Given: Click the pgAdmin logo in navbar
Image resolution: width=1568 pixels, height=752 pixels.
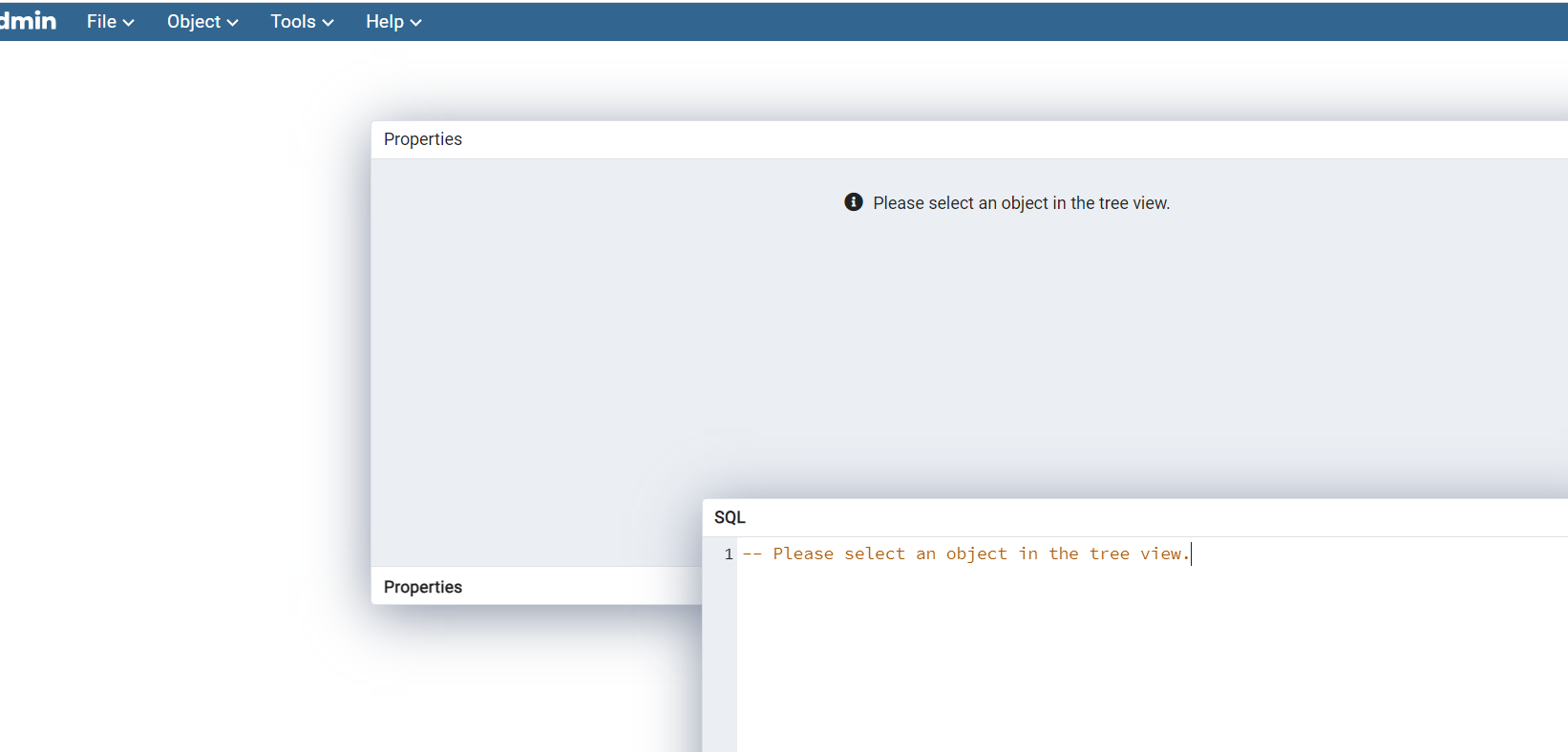Looking at the screenshot, I should tap(29, 21).
